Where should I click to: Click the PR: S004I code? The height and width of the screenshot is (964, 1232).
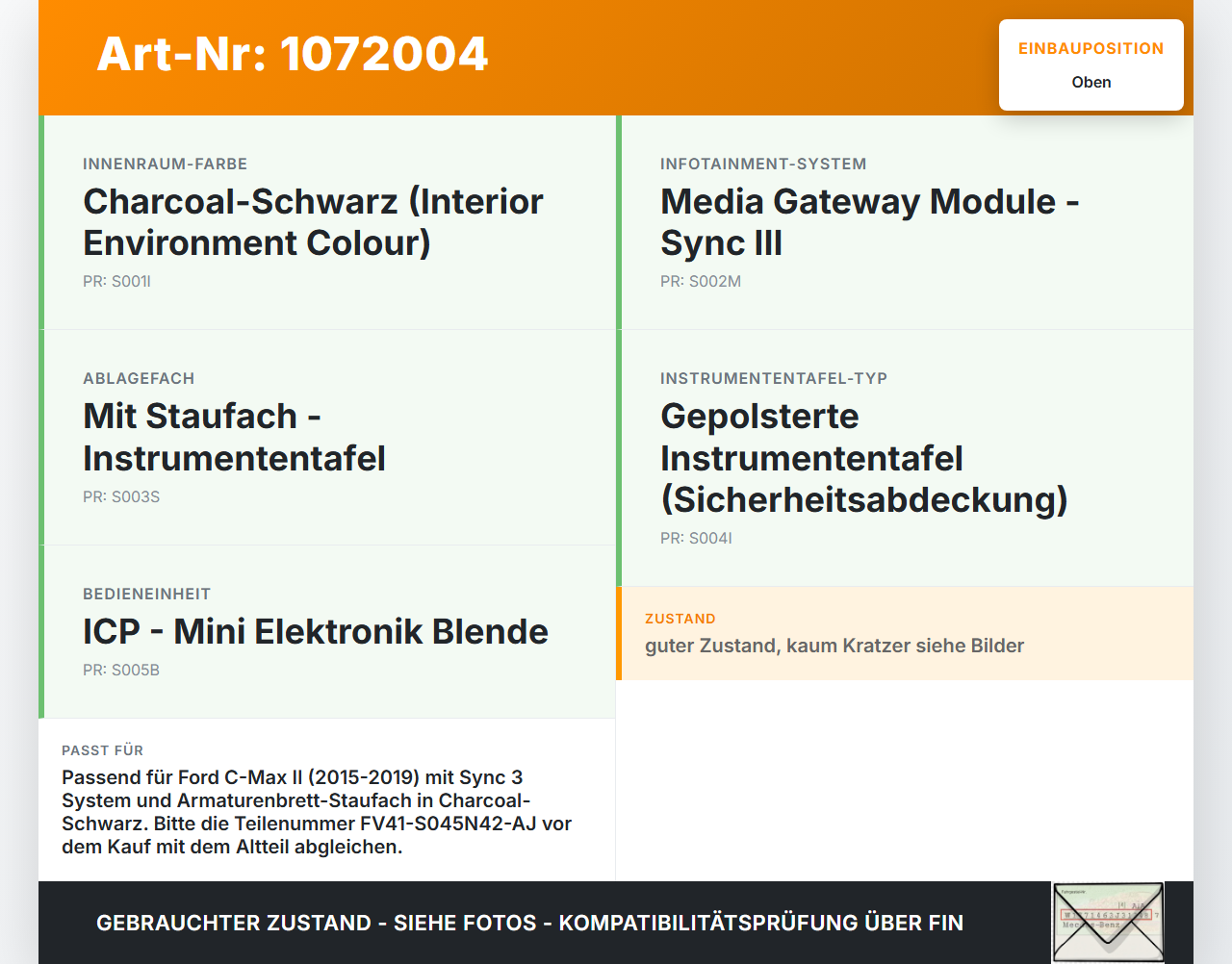click(696, 539)
